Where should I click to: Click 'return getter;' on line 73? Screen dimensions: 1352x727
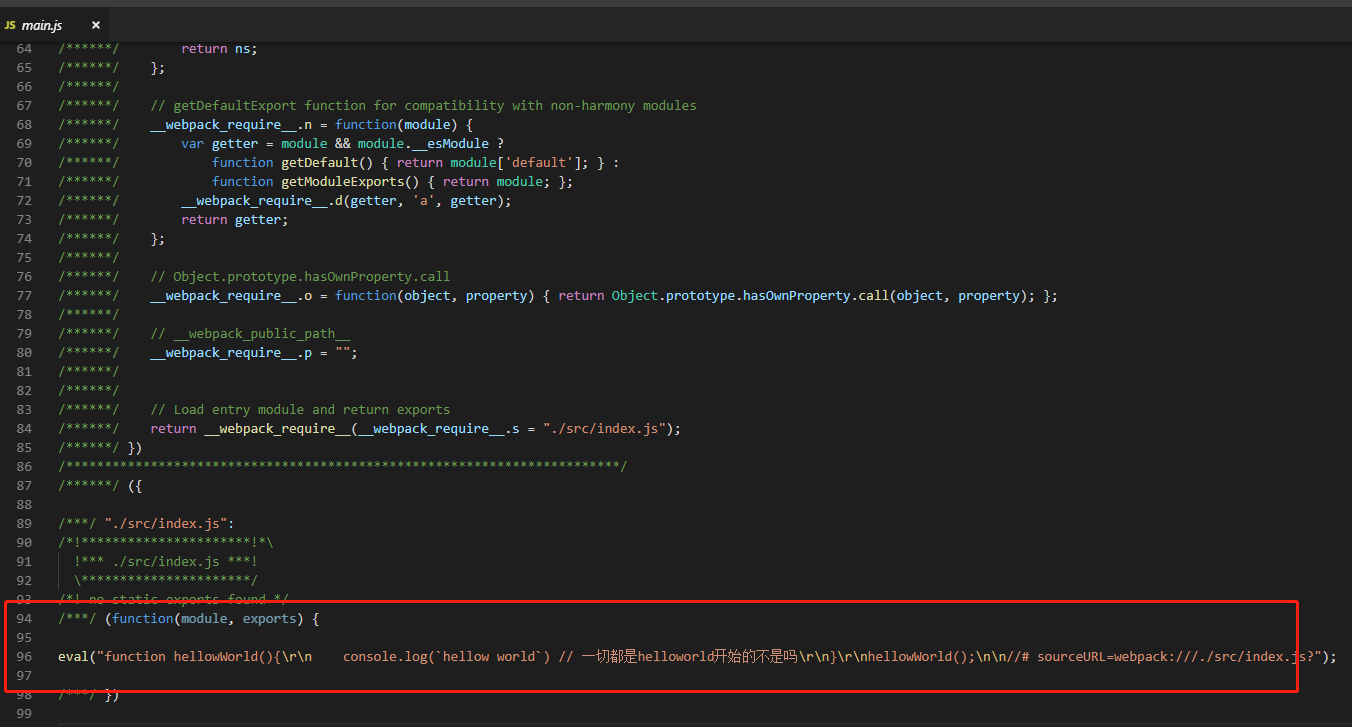(x=234, y=219)
